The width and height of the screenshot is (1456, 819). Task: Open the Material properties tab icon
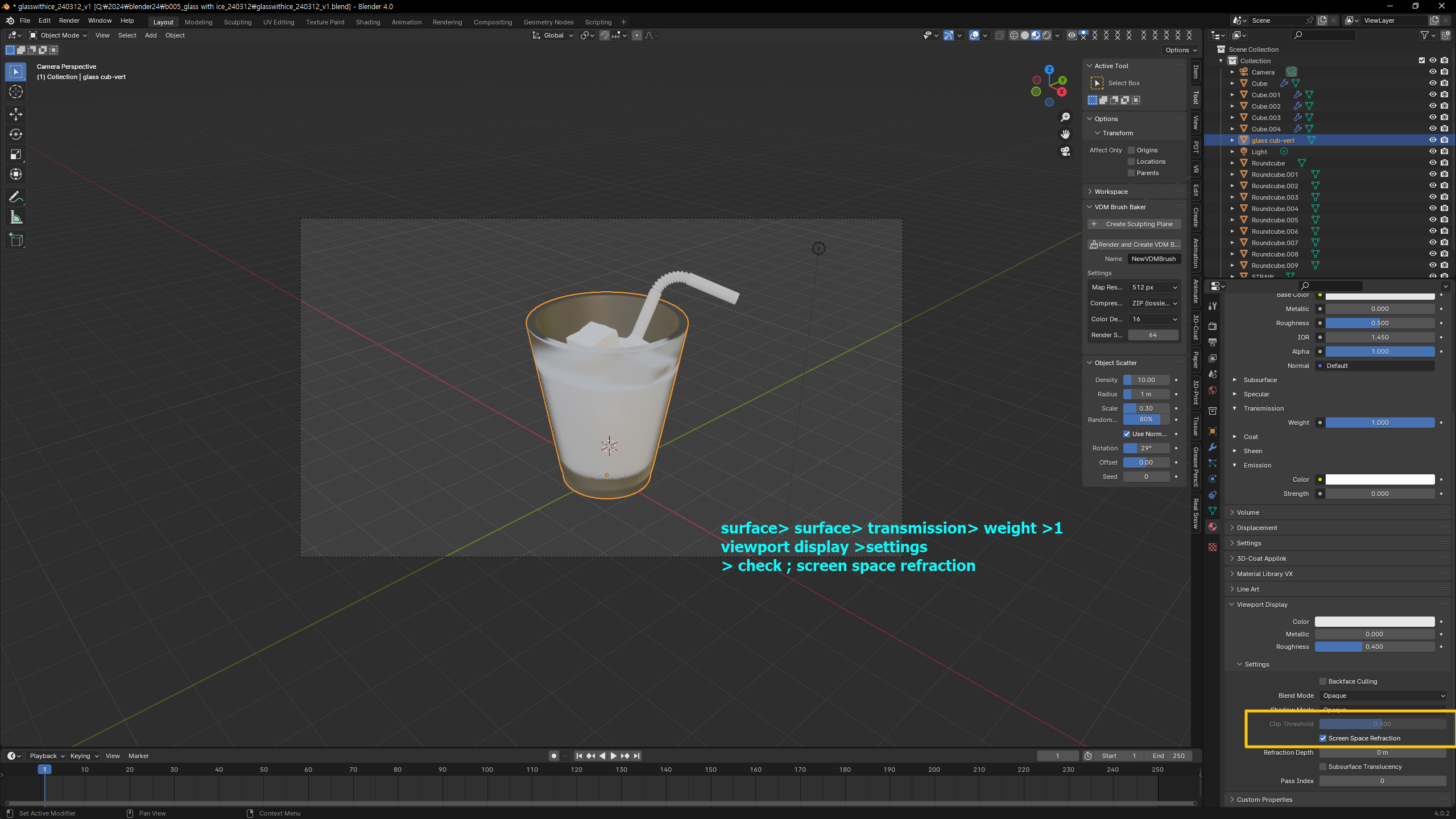click(x=1213, y=527)
